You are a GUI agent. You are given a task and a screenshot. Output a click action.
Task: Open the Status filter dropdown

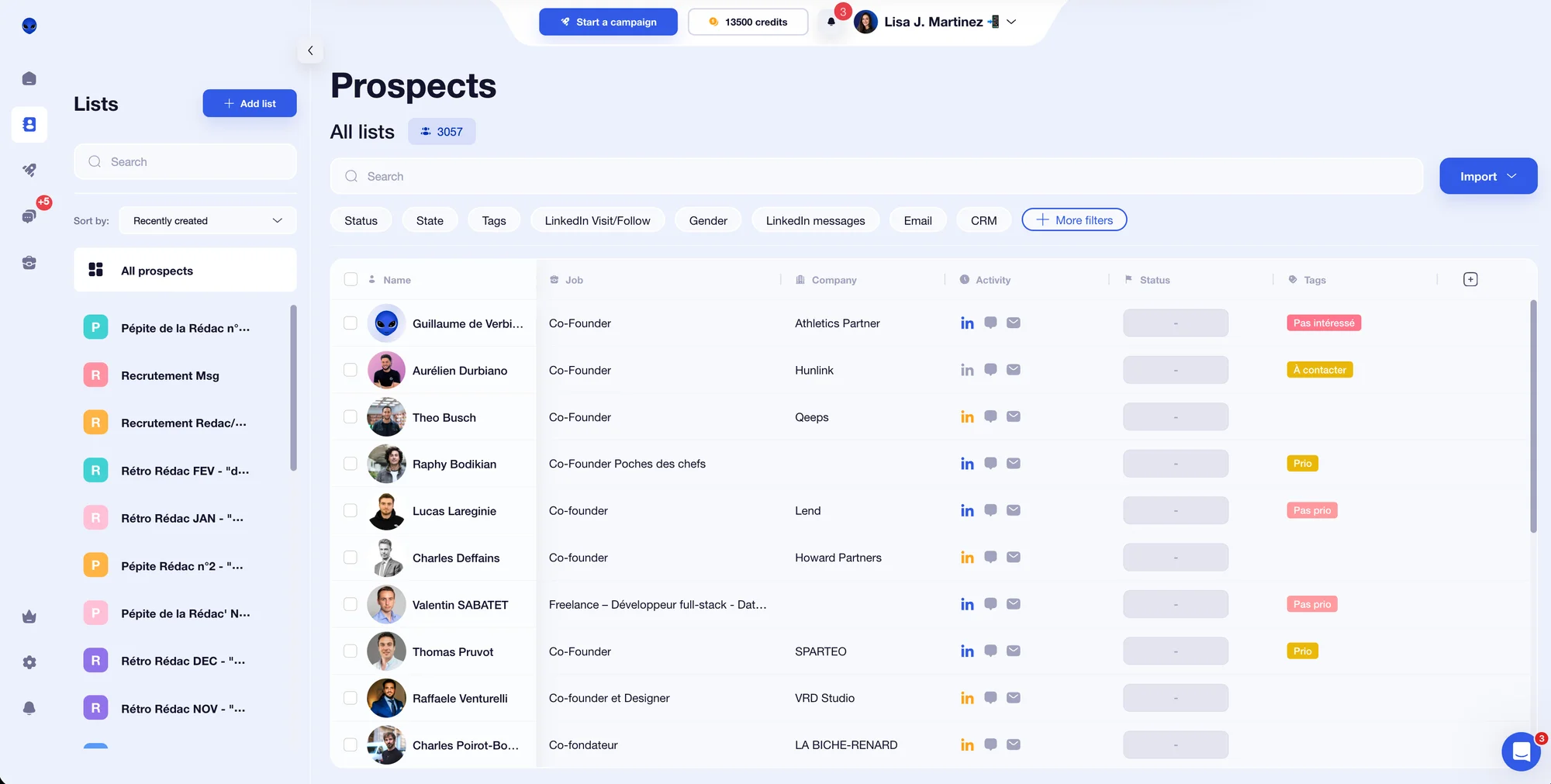[x=361, y=220]
